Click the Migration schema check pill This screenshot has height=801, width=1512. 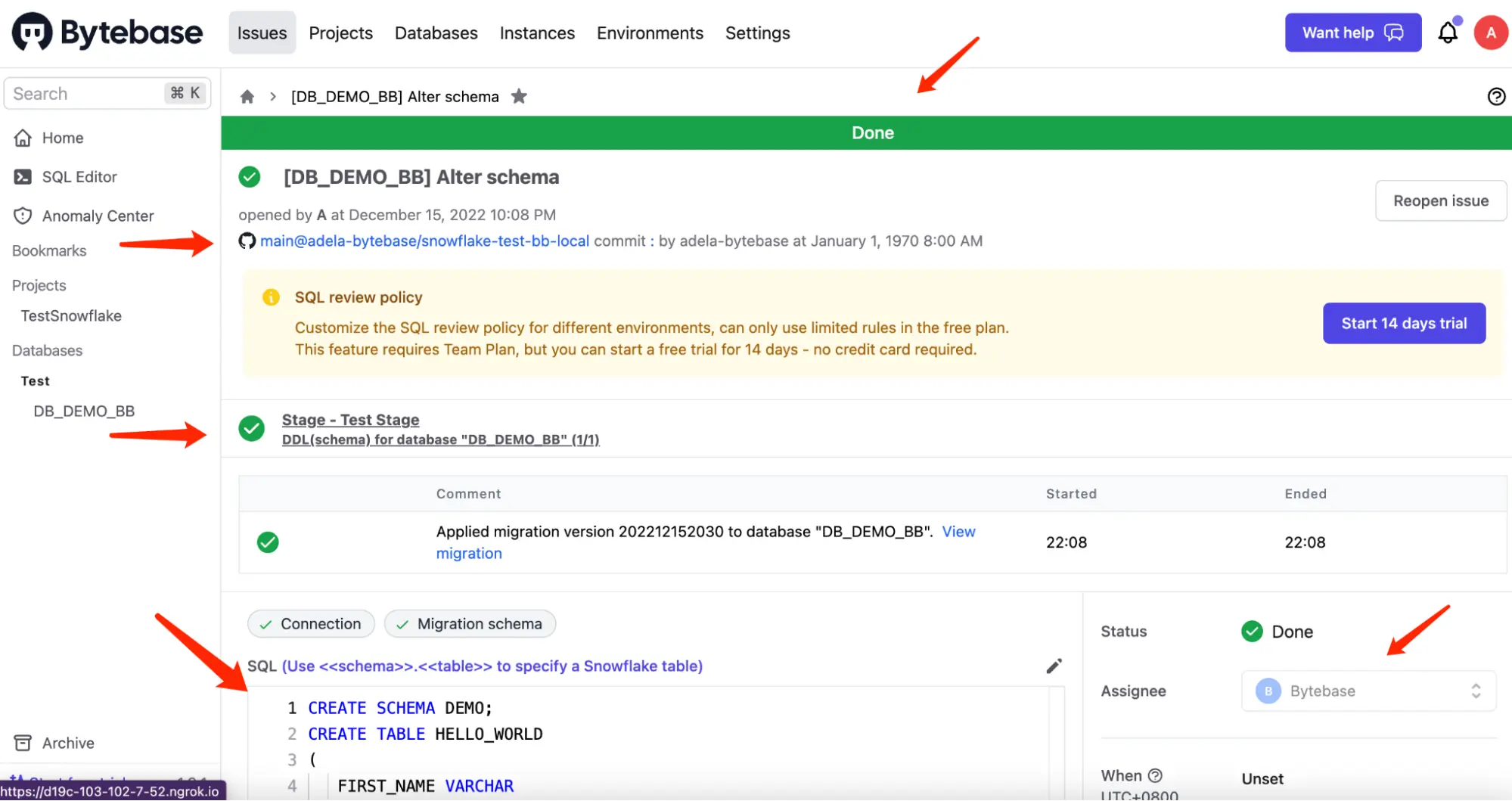[470, 624]
